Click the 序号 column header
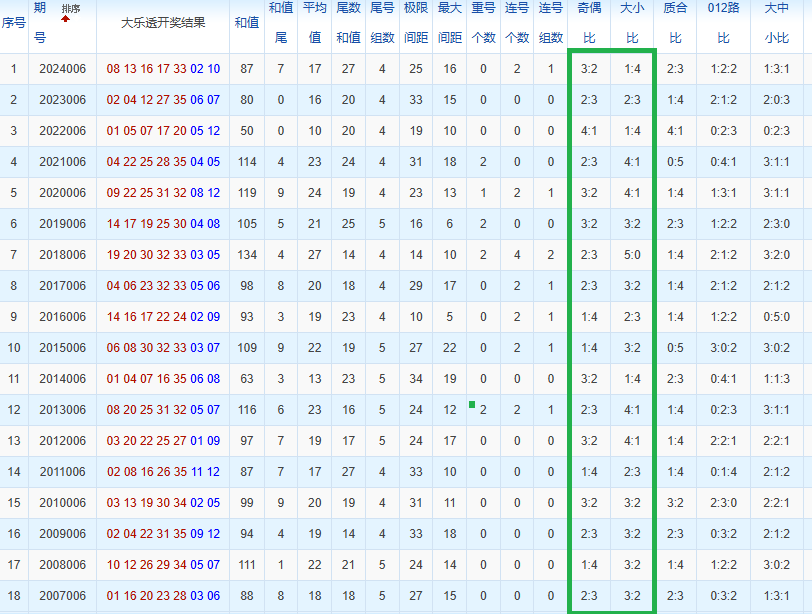 pyautogui.click(x=13, y=23)
